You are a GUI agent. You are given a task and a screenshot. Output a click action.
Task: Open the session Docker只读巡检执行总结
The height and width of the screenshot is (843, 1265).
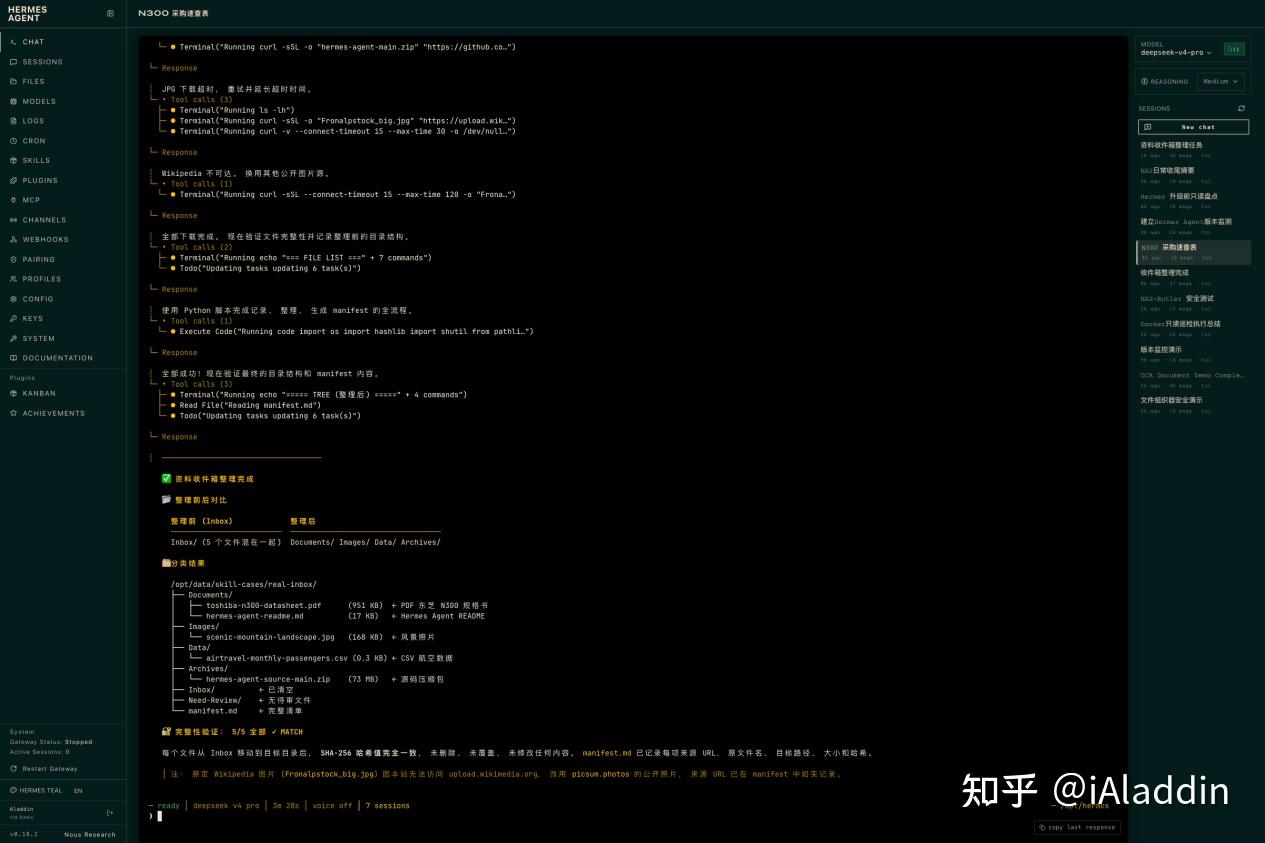(x=1193, y=328)
